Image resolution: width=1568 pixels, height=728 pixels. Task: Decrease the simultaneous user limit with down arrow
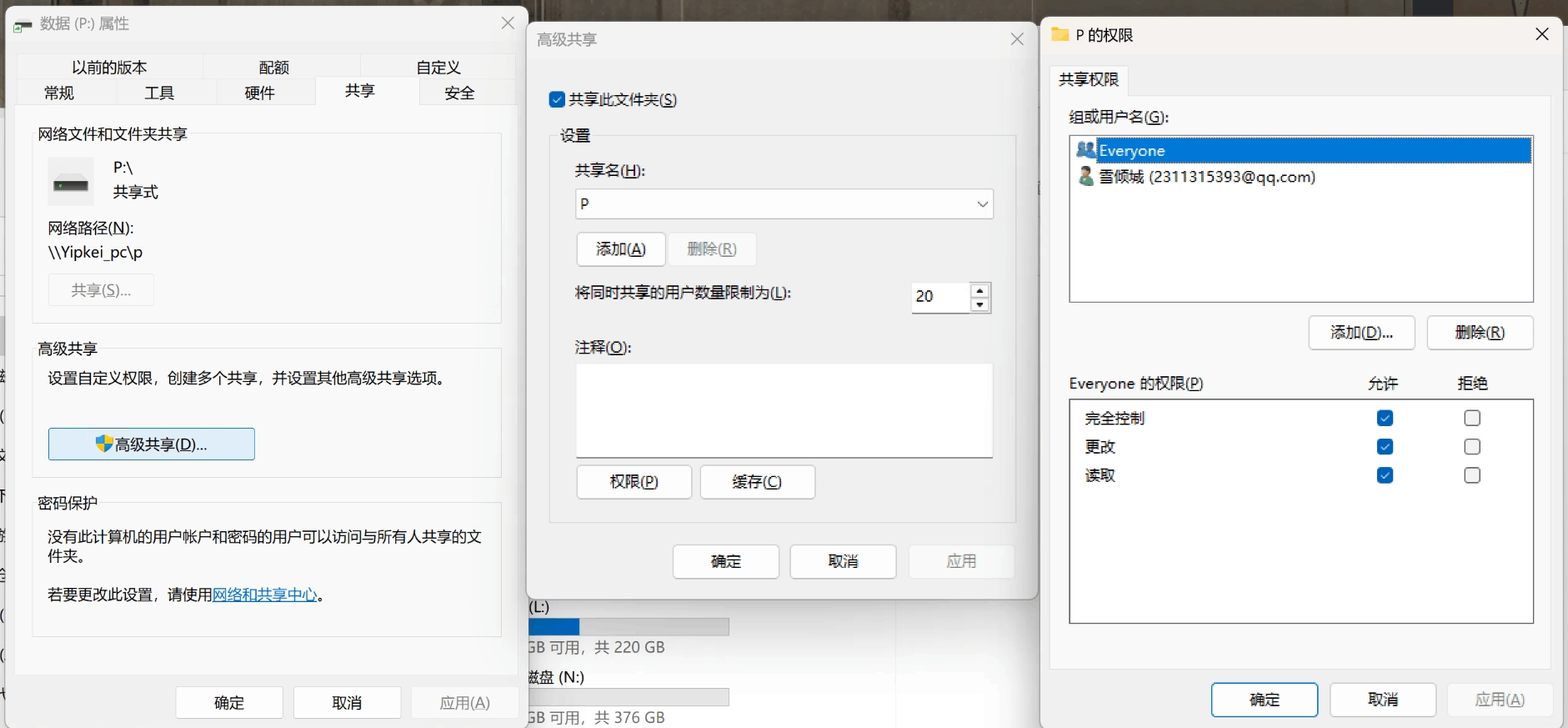coord(980,304)
